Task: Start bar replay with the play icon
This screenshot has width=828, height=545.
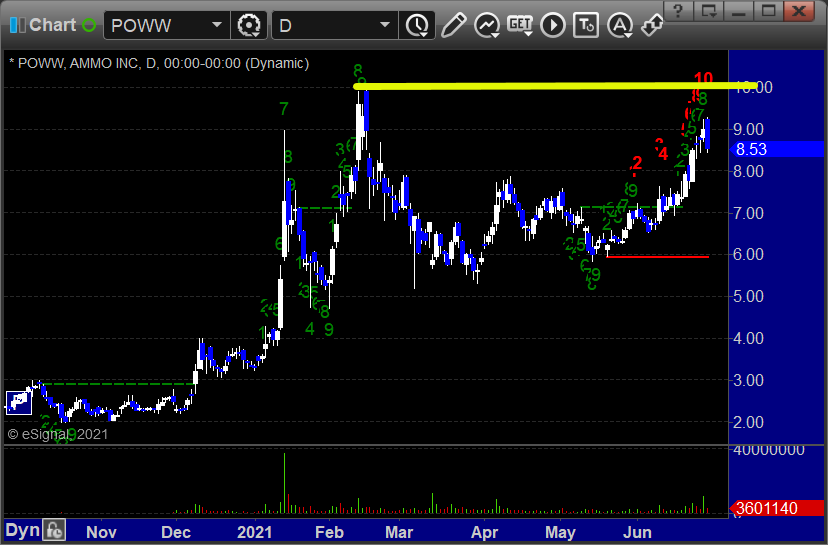Action: (x=553, y=25)
